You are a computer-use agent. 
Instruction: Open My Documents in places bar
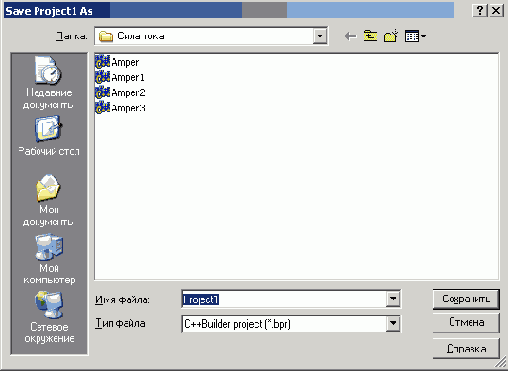[49, 200]
